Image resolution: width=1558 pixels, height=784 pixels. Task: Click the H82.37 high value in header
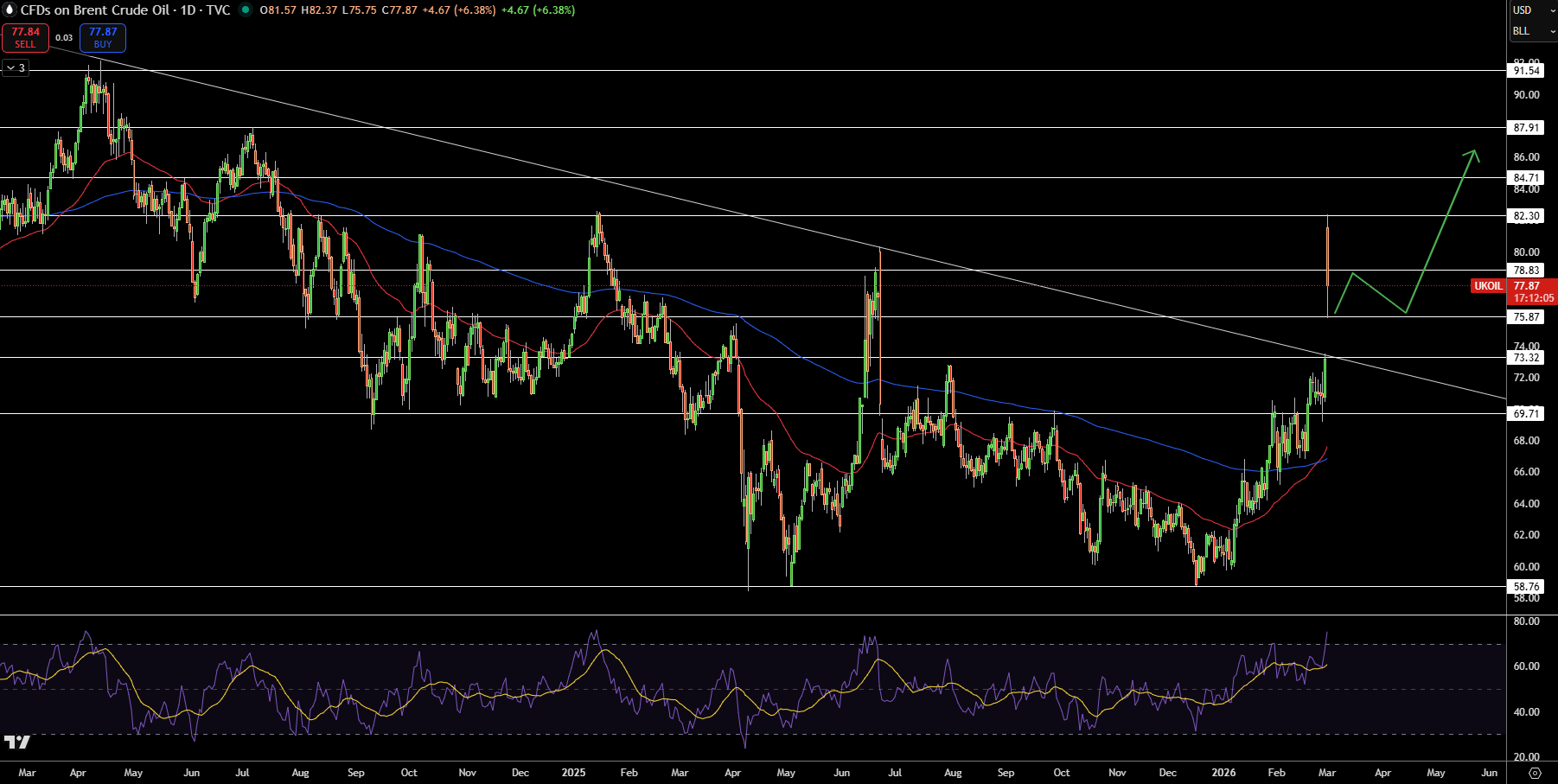click(x=319, y=10)
